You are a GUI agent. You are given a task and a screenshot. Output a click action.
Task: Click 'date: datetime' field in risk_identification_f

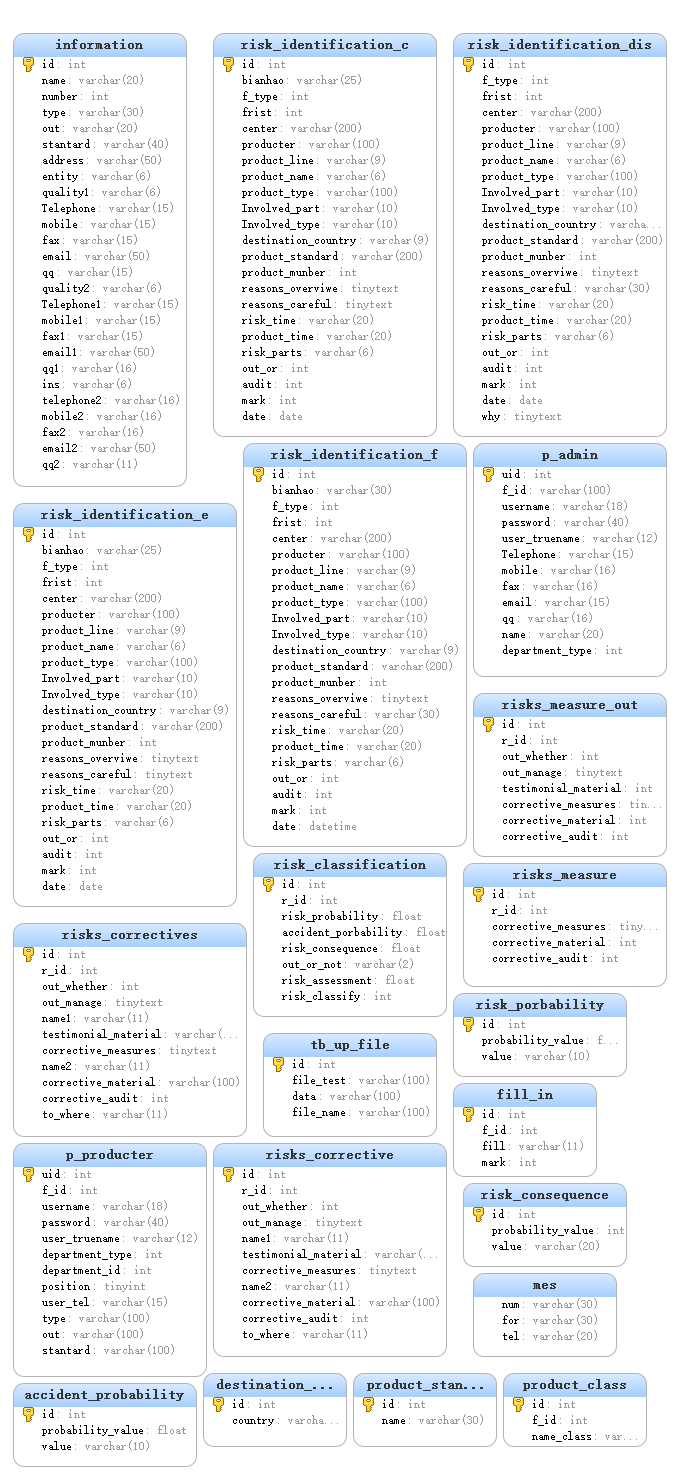[x=314, y=827]
